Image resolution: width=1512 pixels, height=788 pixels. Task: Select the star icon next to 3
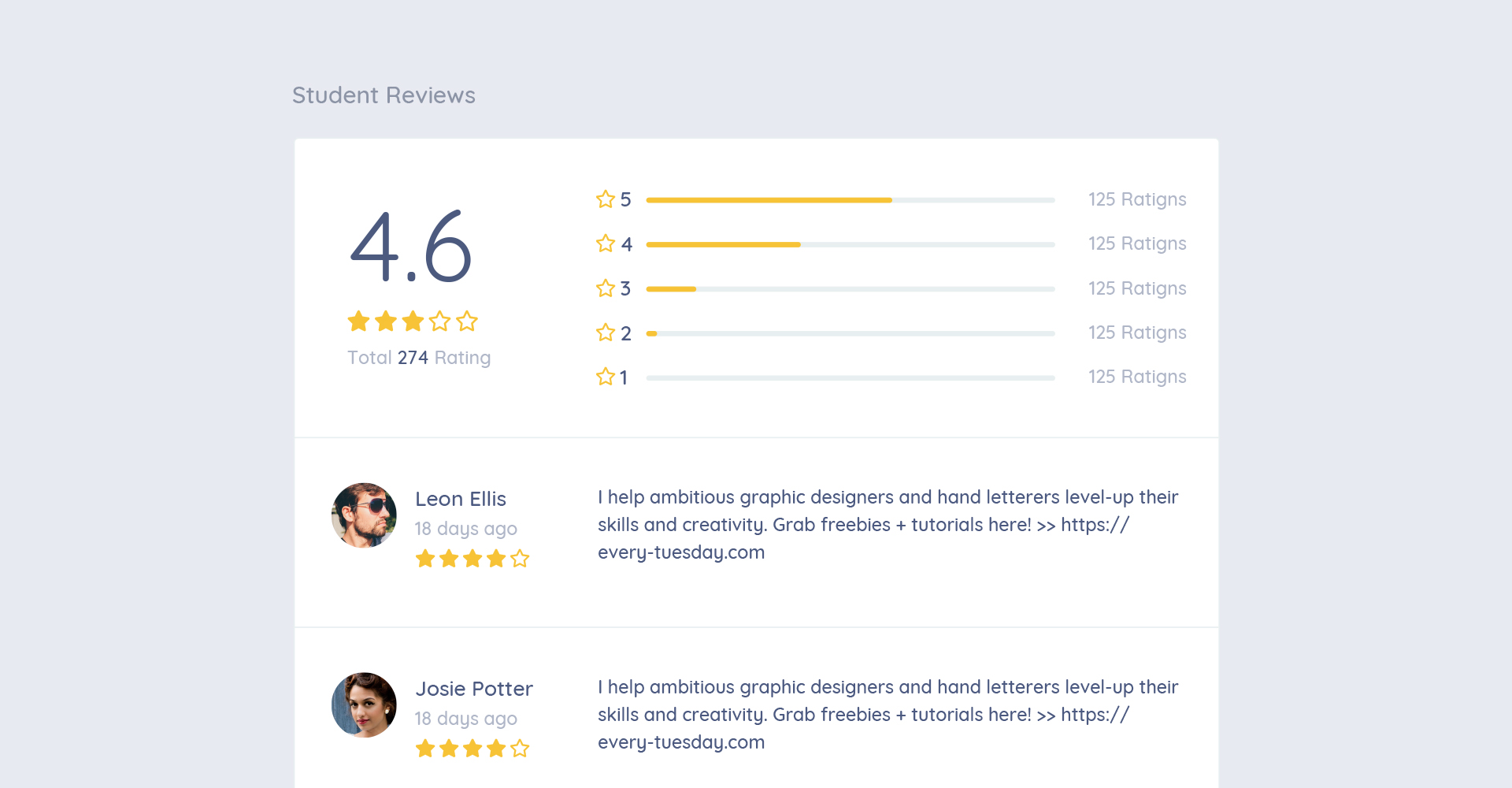(605, 288)
